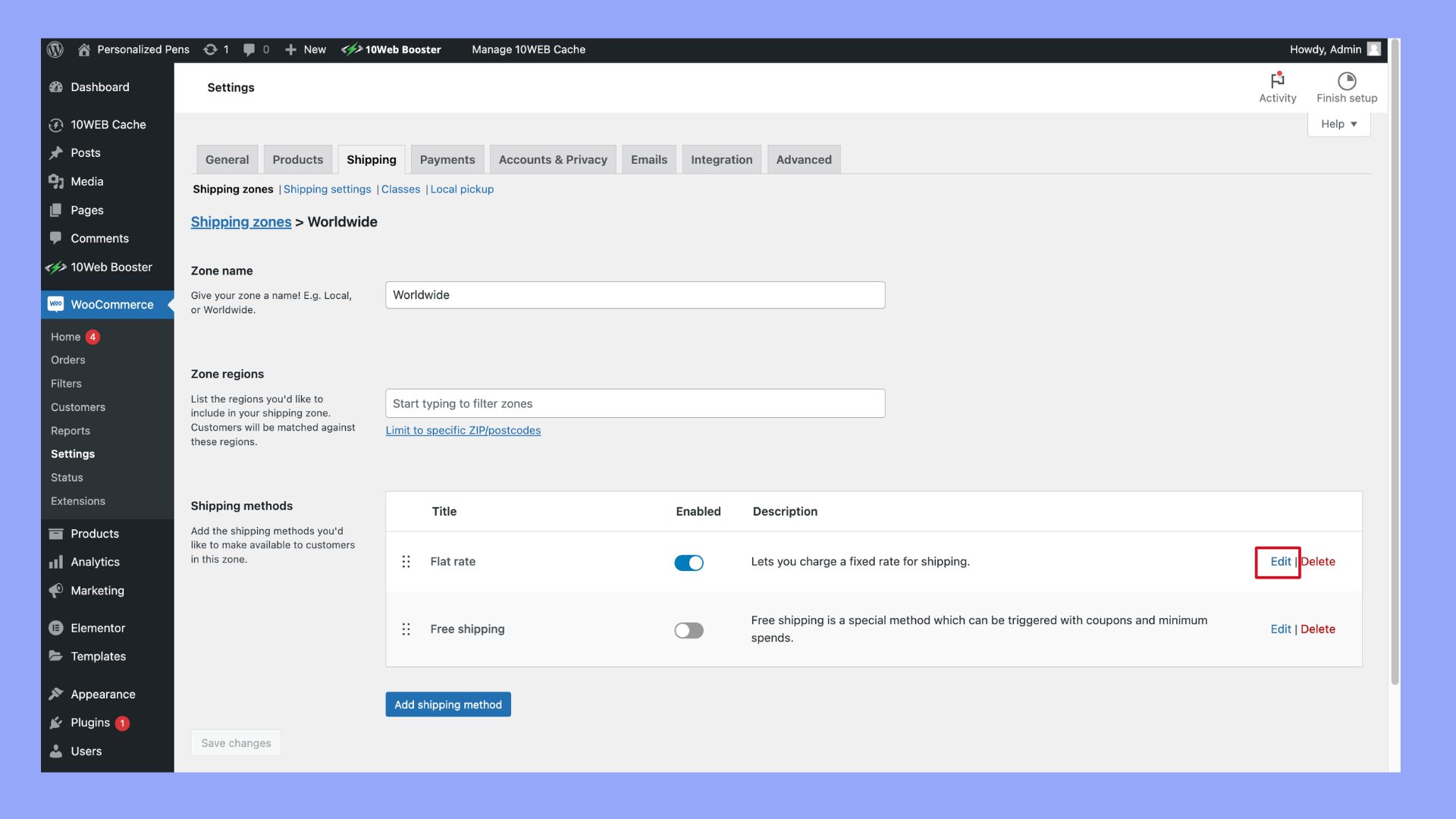
Task: Click the updates refresh icon in admin bar
Action: tap(210, 49)
